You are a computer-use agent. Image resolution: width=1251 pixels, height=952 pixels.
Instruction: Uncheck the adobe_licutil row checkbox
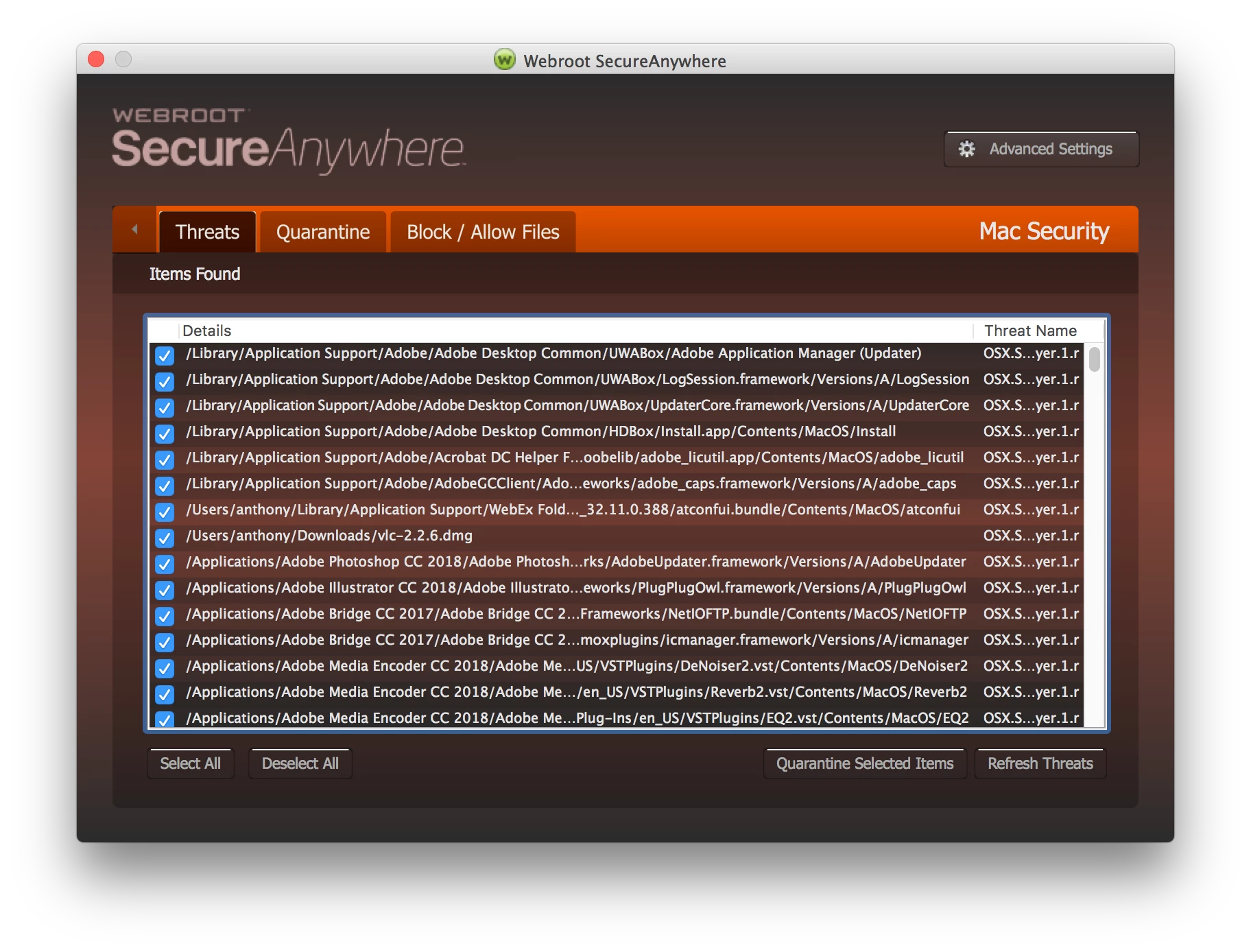point(165,460)
